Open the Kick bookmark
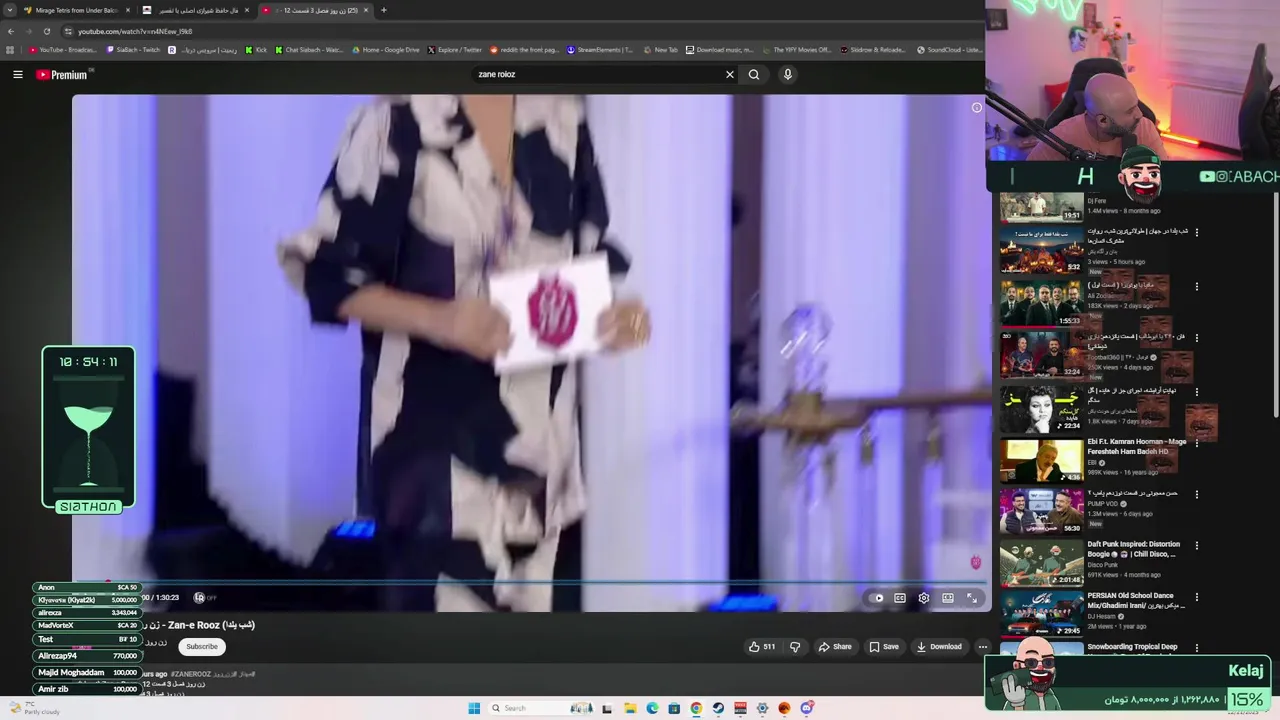Image resolution: width=1280 pixels, height=720 pixels. pos(256,49)
